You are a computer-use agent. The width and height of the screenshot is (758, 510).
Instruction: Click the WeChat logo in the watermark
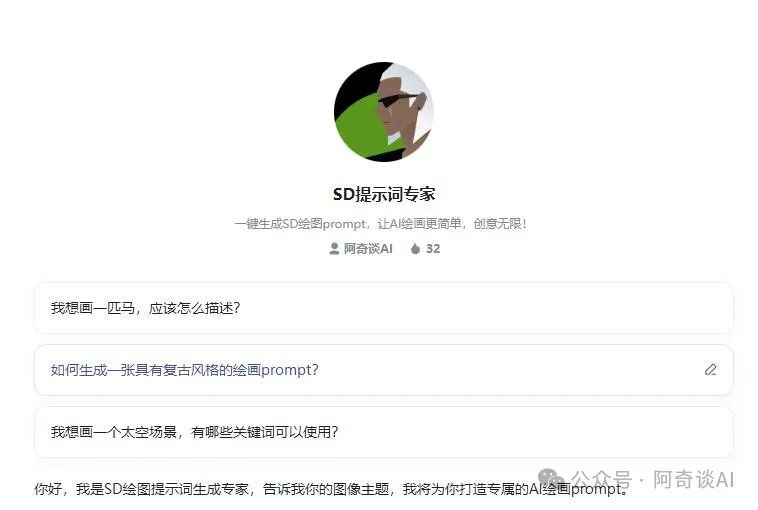pyautogui.click(x=552, y=478)
